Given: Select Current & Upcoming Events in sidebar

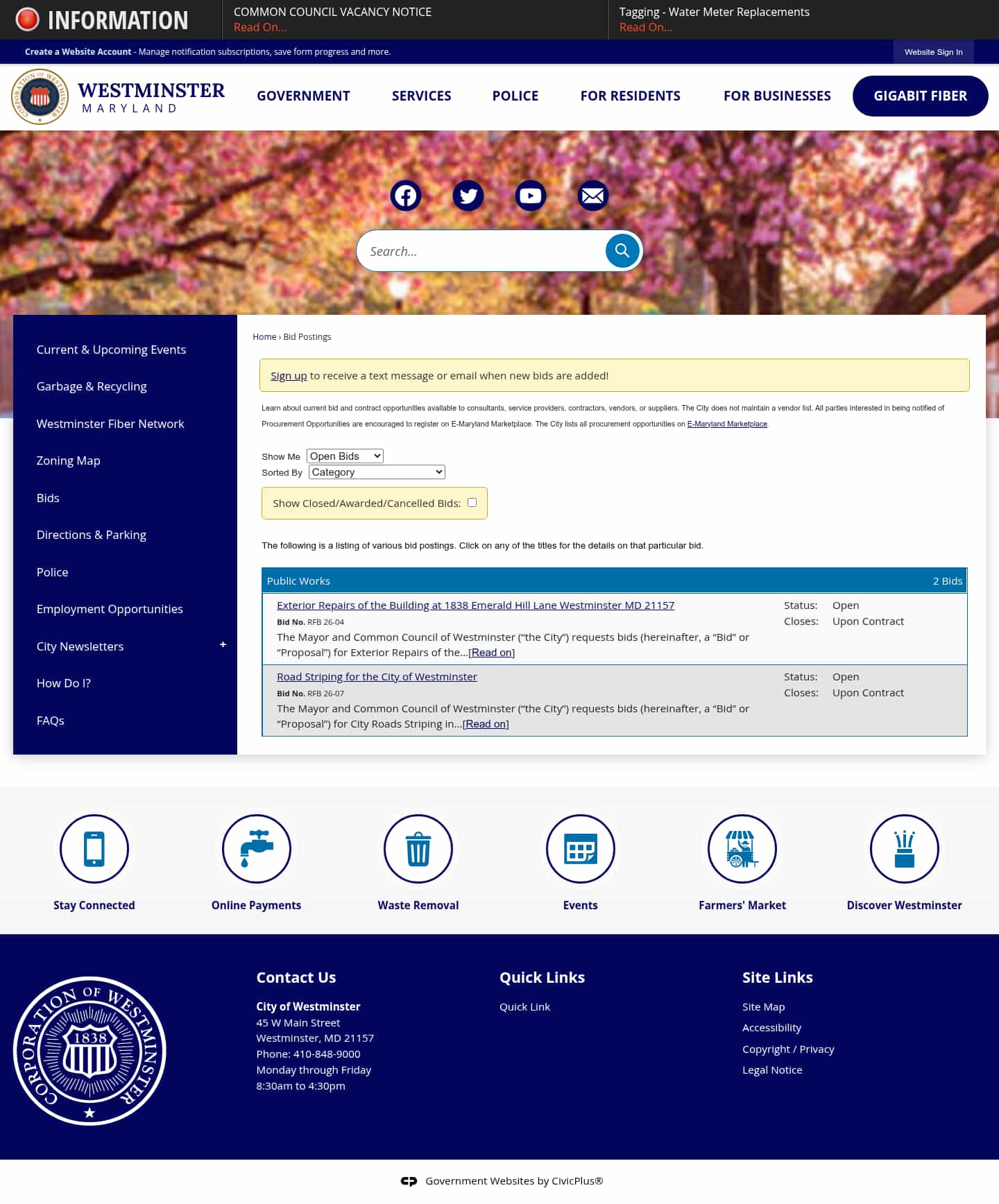Looking at the screenshot, I should coord(111,350).
